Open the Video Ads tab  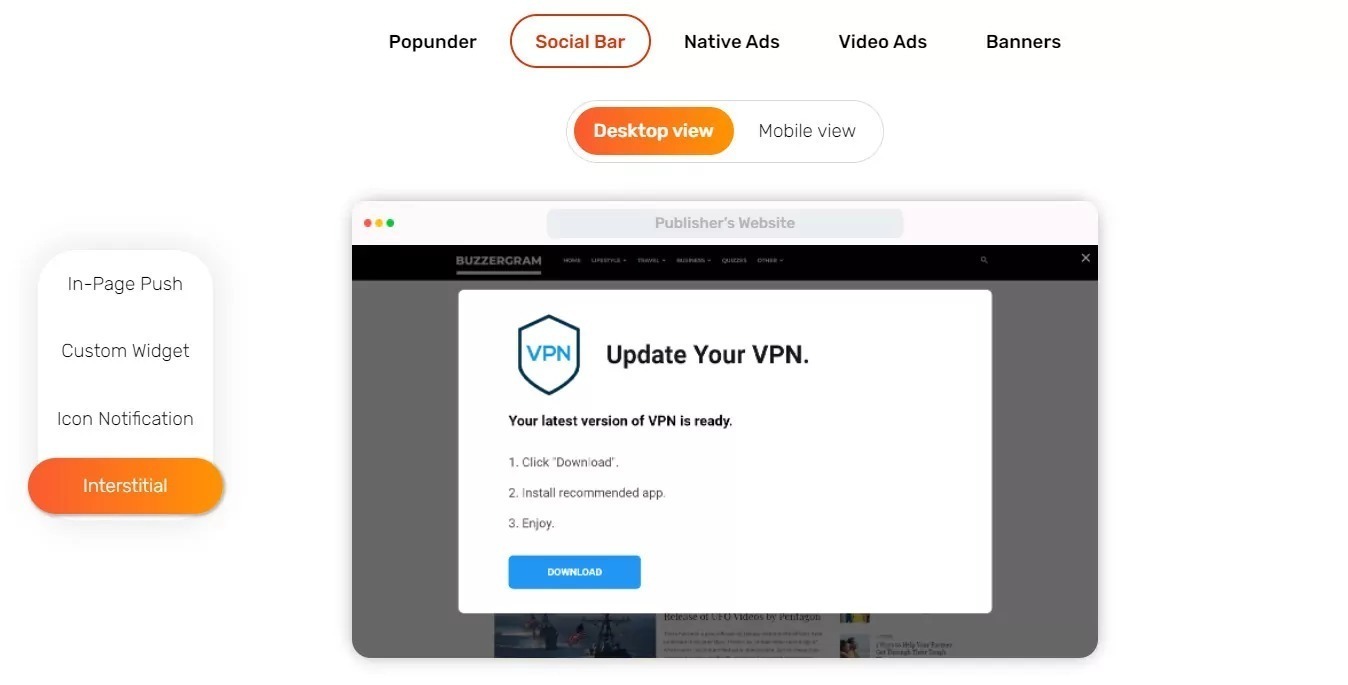[x=883, y=42]
